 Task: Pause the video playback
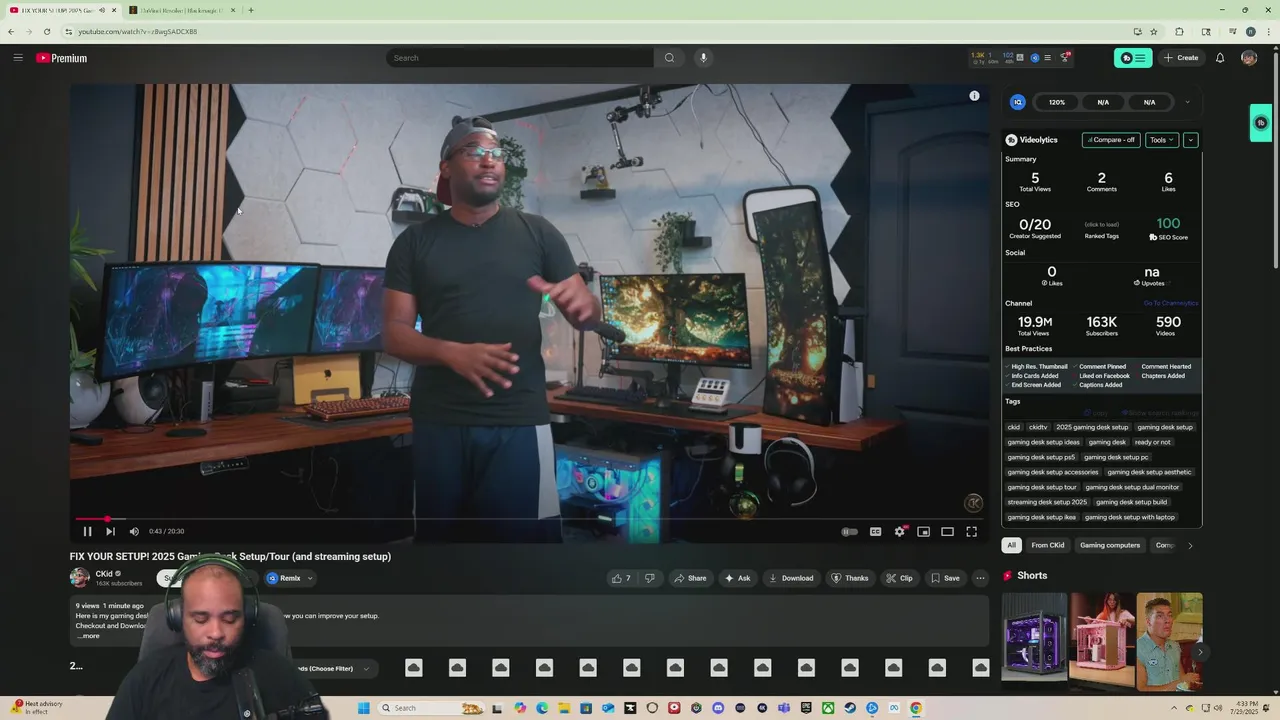[87, 532]
